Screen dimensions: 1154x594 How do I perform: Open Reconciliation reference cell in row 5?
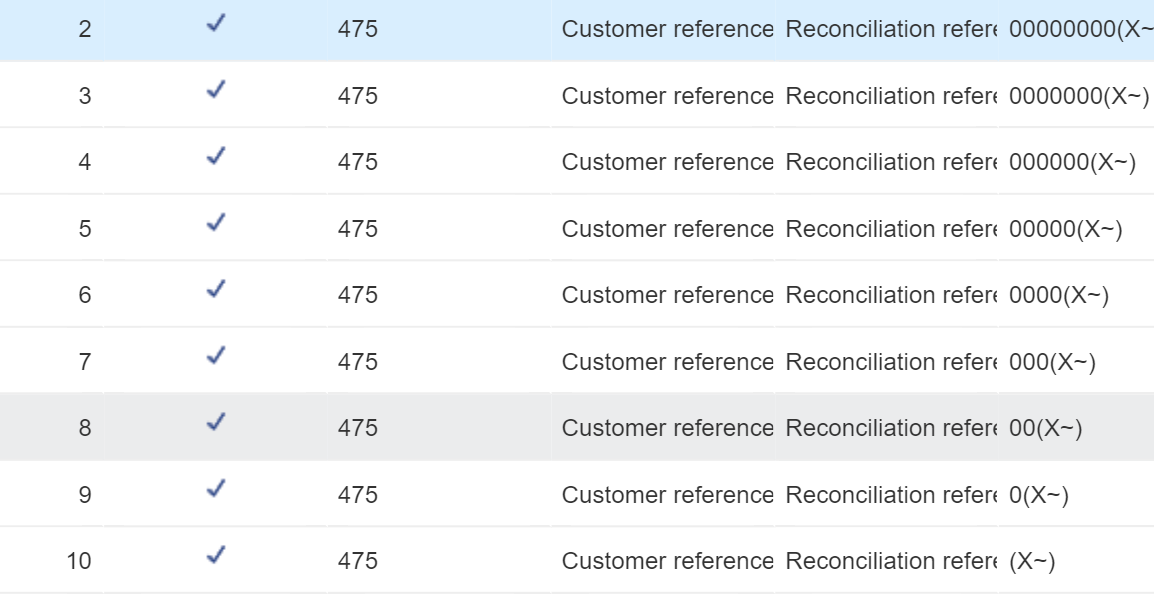[x=886, y=228]
